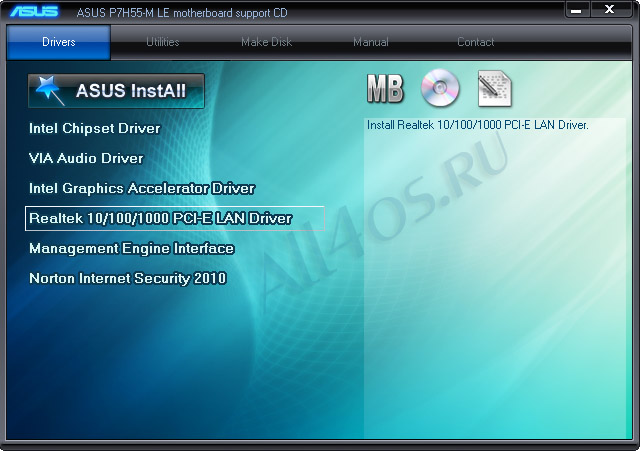Select the Contact tab

pos(476,42)
